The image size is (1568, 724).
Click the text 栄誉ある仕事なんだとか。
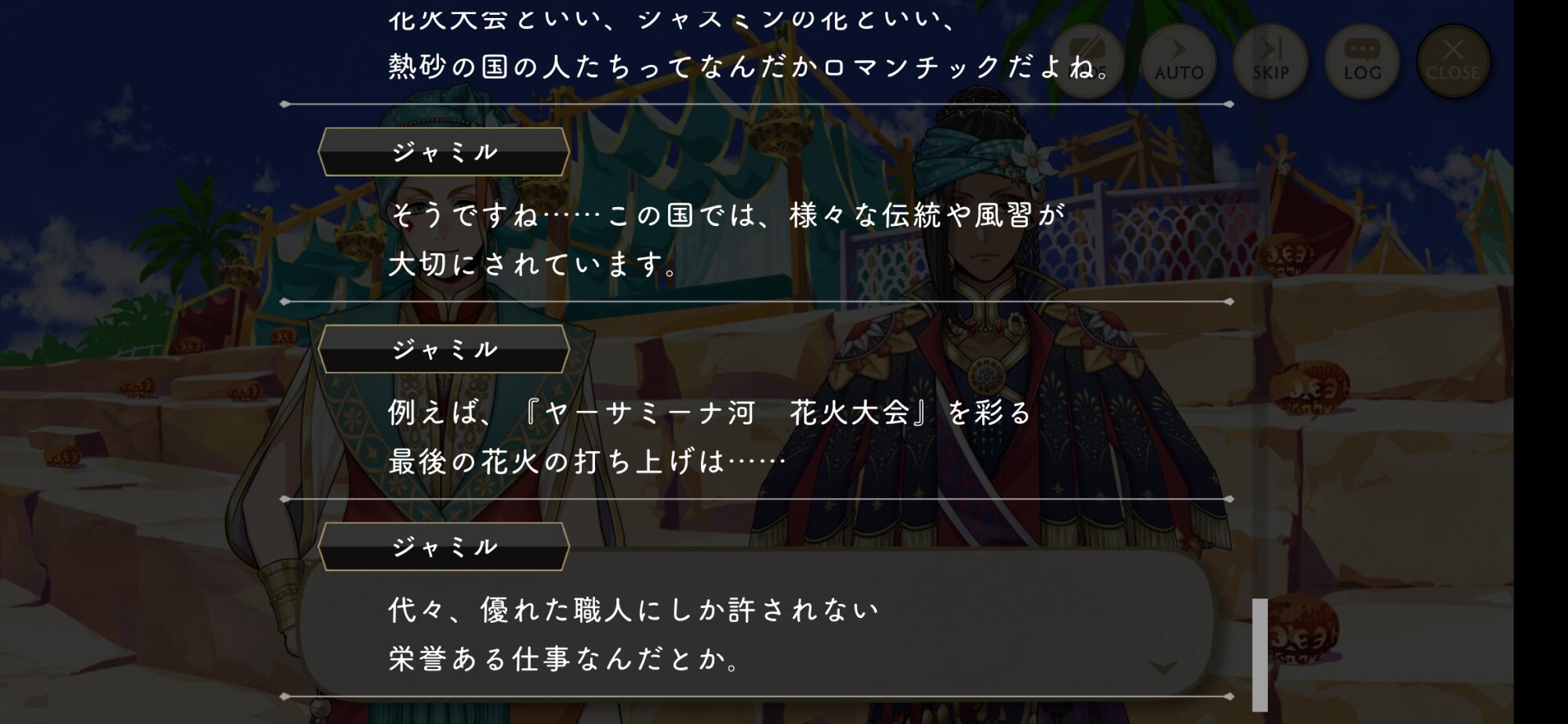point(564,659)
